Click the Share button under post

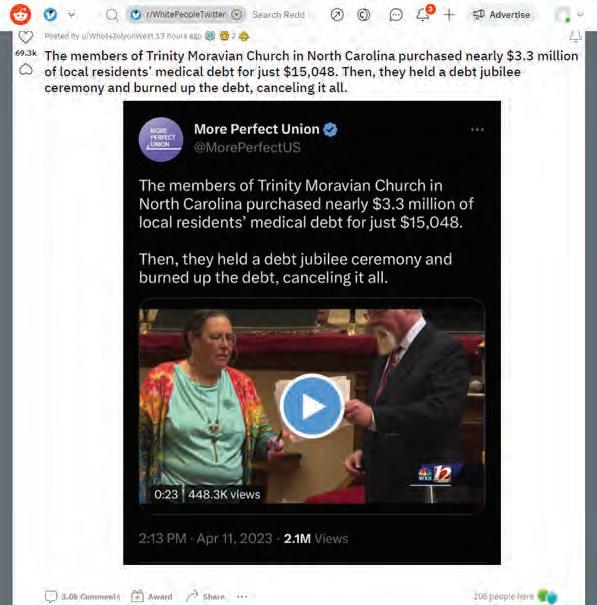tap(205, 597)
